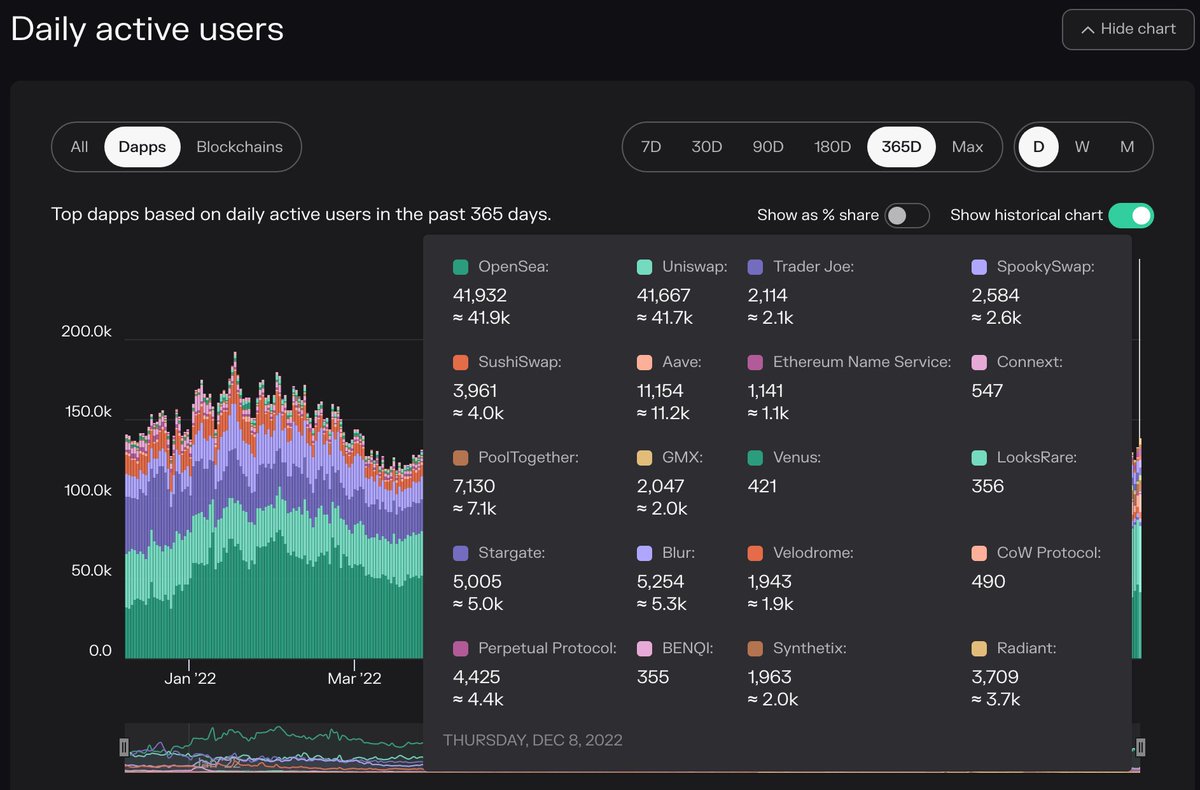Viewport: 1200px width, 790px height.
Task: Click the Aave value 11,154
Action: click(x=660, y=391)
